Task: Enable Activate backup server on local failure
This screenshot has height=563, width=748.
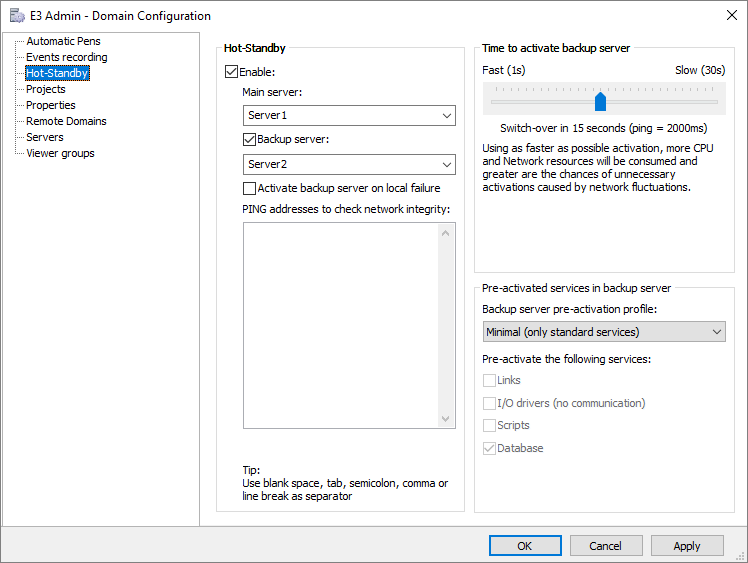Action: click(x=250, y=188)
